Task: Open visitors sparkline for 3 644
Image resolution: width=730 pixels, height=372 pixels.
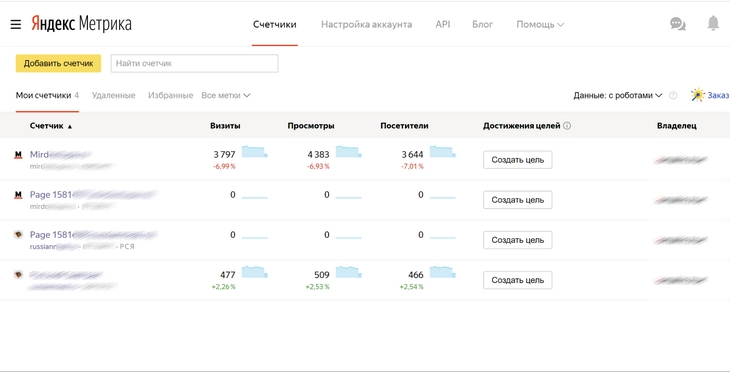Action: tap(443, 152)
